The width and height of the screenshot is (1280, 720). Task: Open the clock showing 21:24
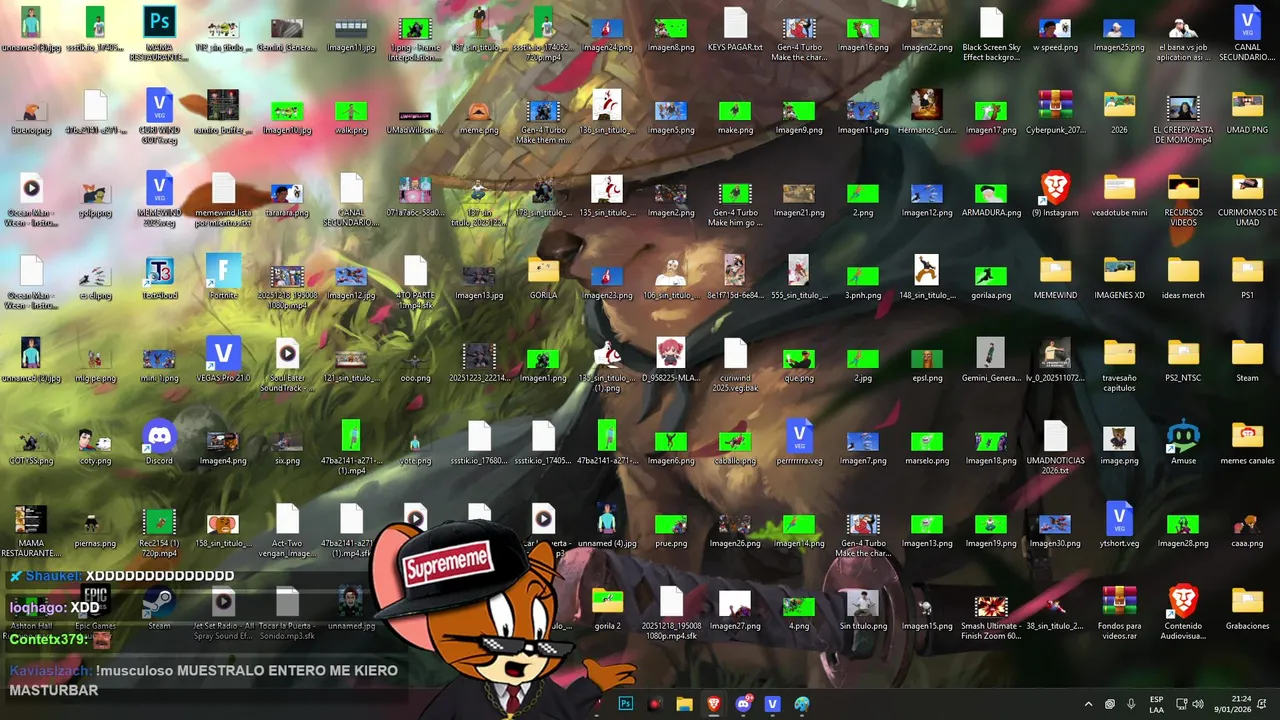click(1231, 704)
